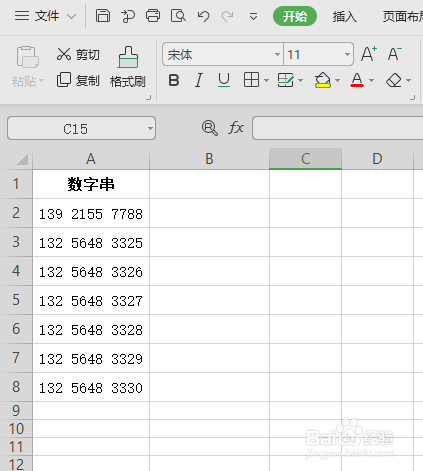Switch to the 插入 tab
This screenshot has height=471, width=423.
point(344,16)
